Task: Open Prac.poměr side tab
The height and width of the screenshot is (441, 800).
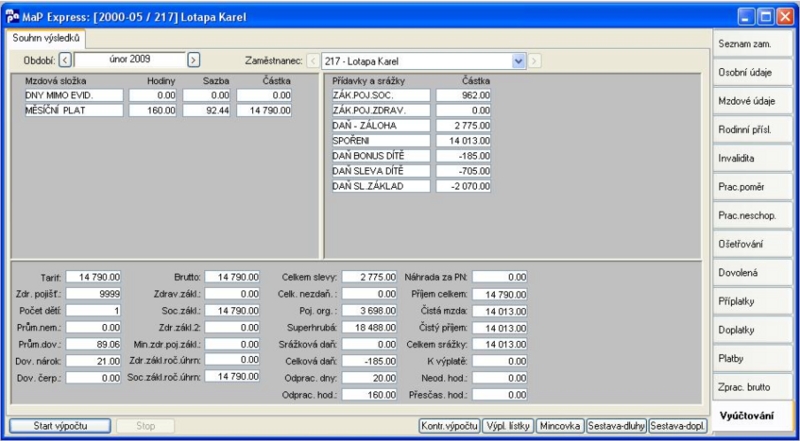Action: (x=753, y=187)
